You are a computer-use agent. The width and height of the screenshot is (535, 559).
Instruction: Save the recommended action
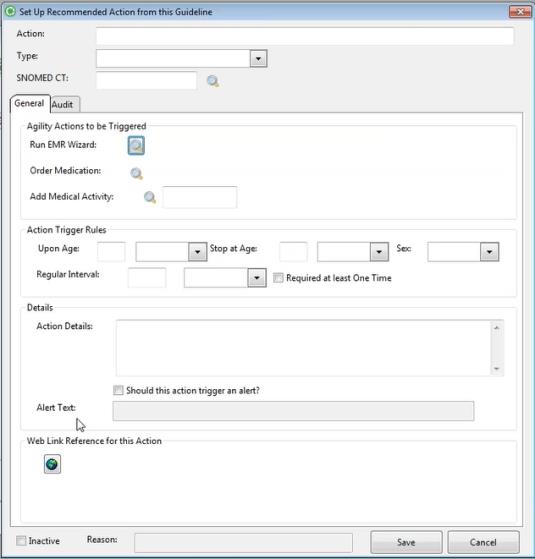[x=406, y=542]
